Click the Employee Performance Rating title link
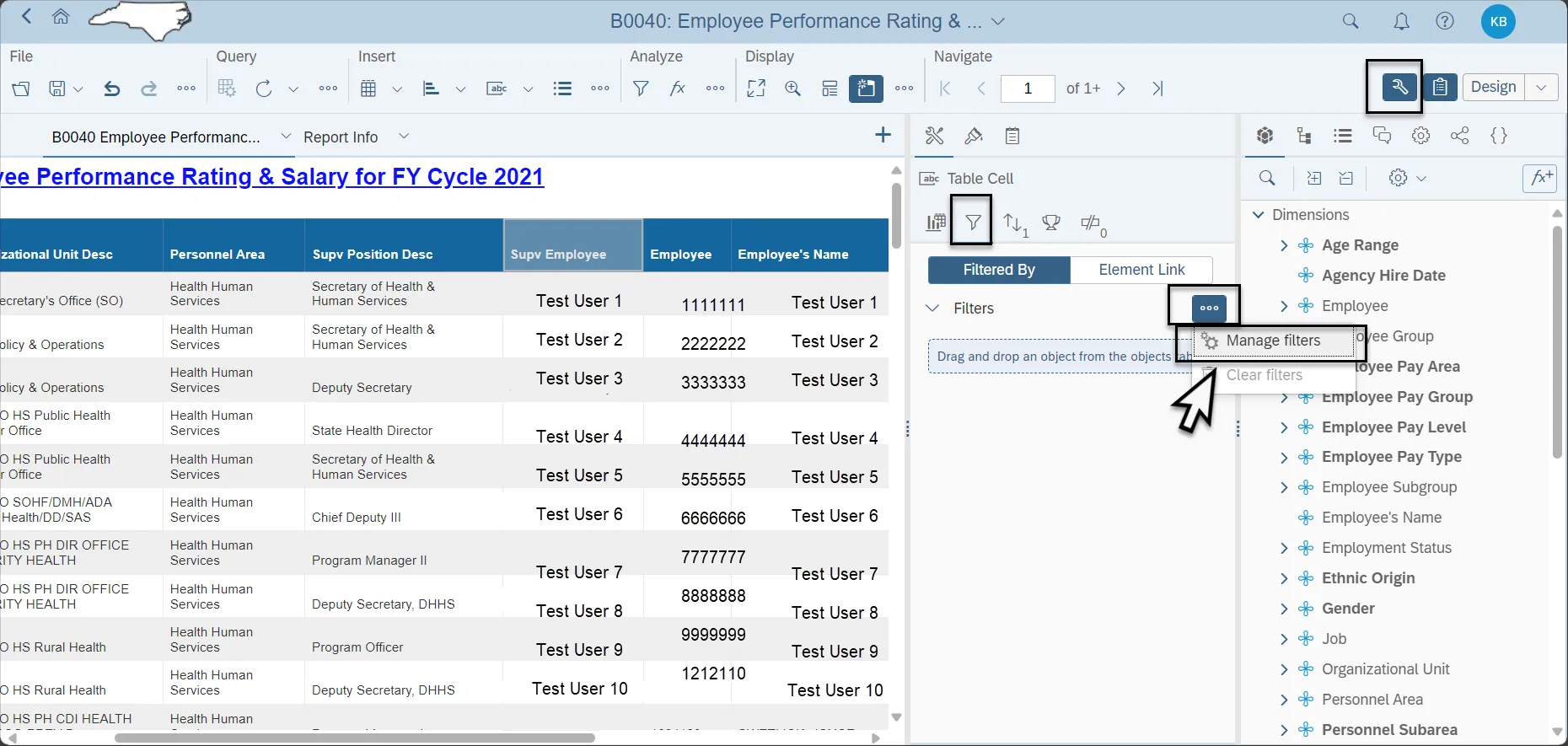 (273, 177)
